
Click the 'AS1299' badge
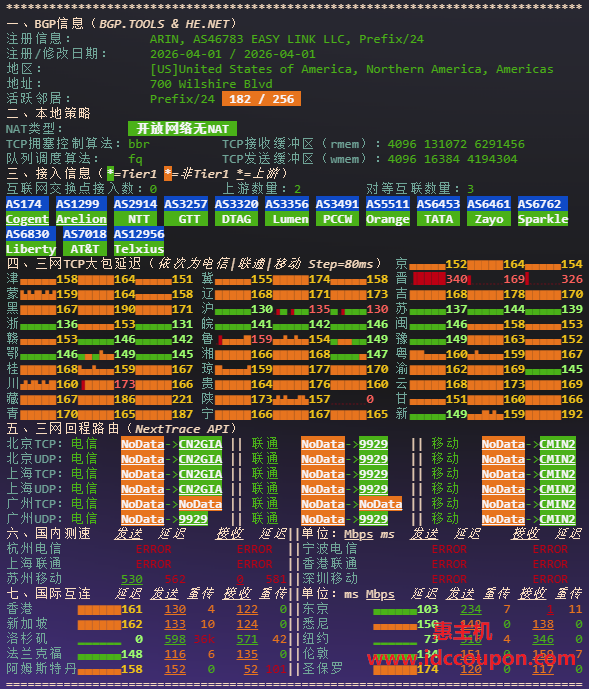(81, 204)
